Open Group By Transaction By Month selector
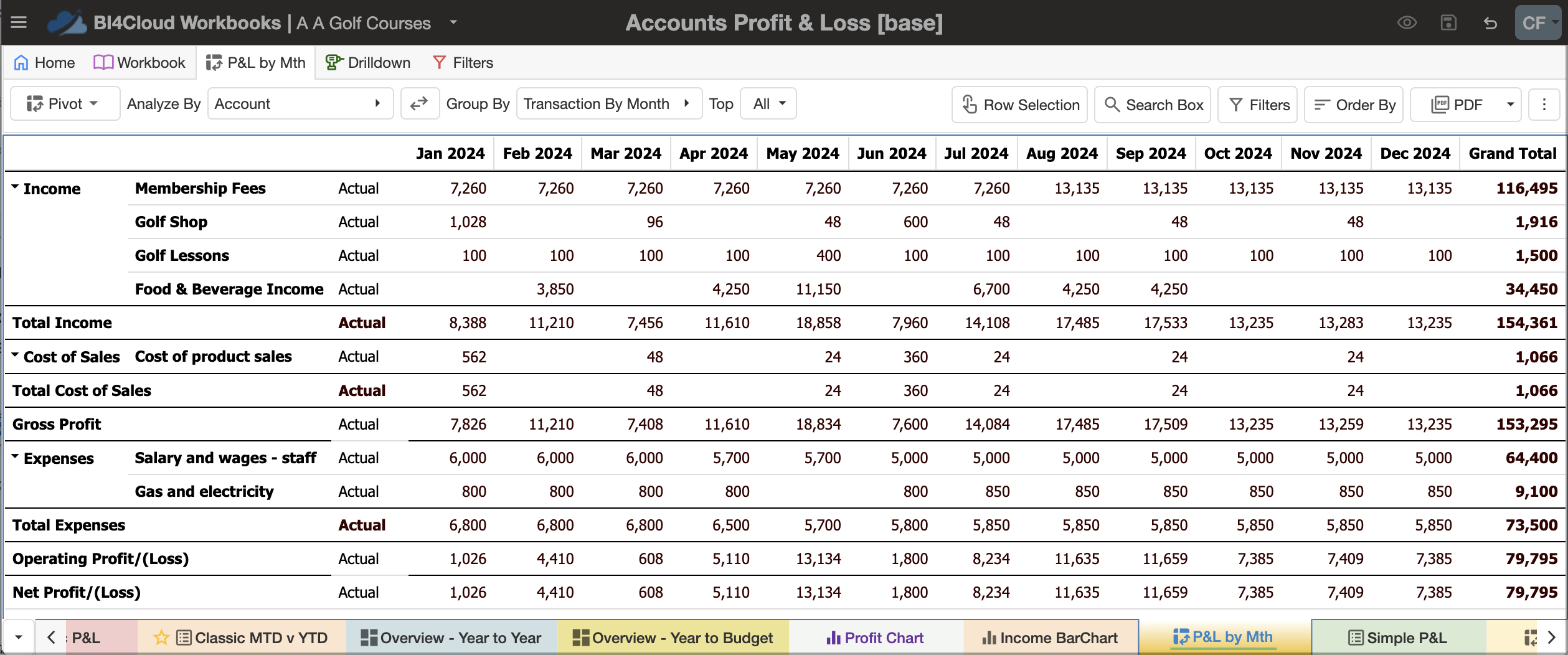The width and height of the screenshot is (1568, 655). (609, 104)
